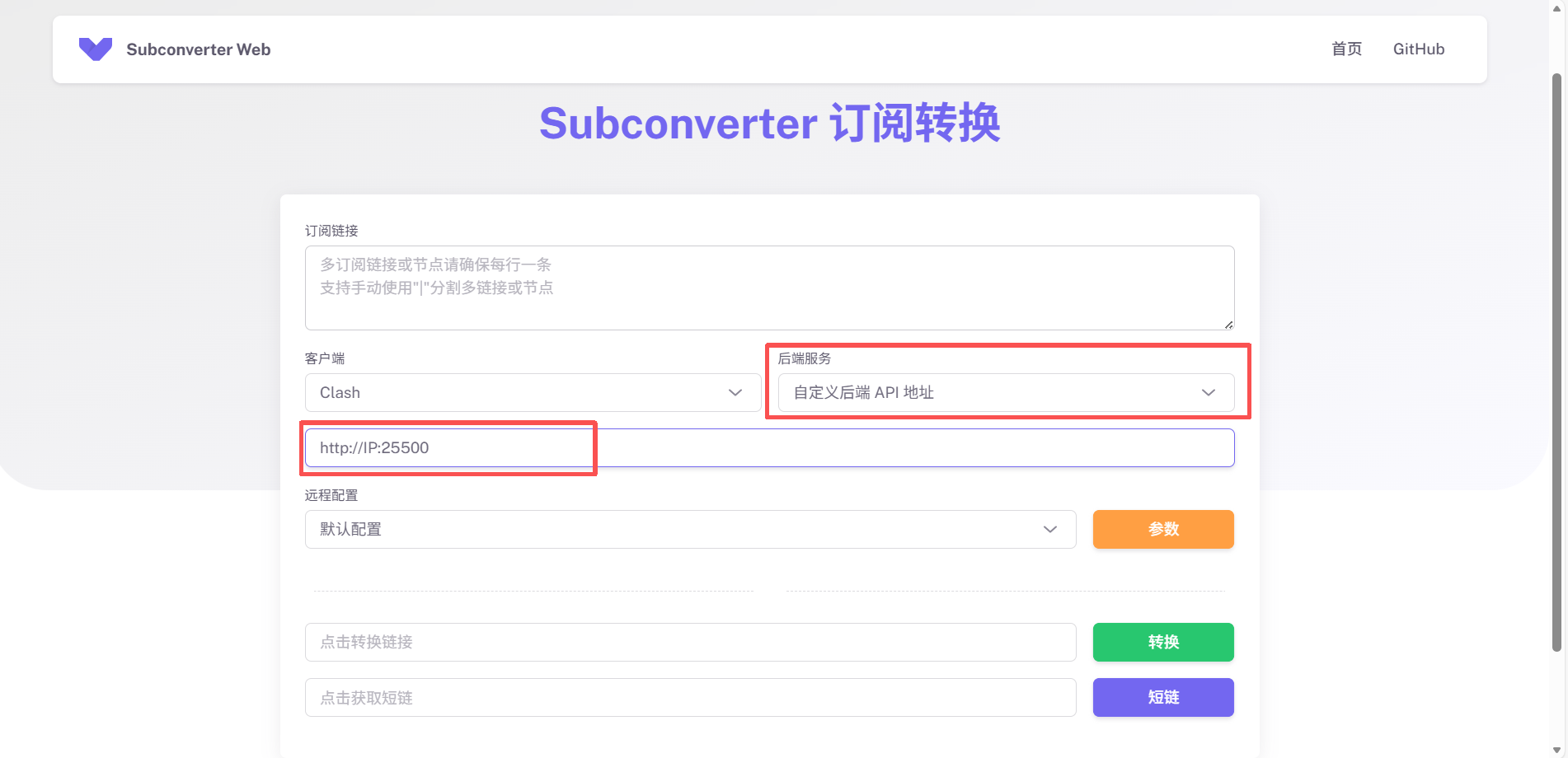Click the textarea resize handle corner
Viewport: 1568px width, 758px height.
pyautogui.click(x=1228, y=325)
